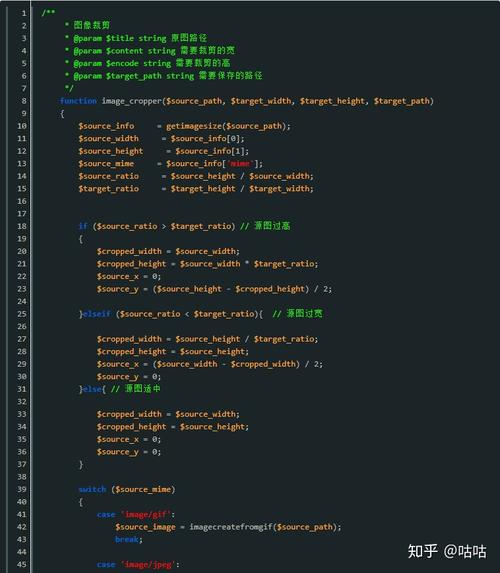Click the @param $encode string comment line
The height and width of the screenshot is (573, 500).
click(x=148, y=63)
